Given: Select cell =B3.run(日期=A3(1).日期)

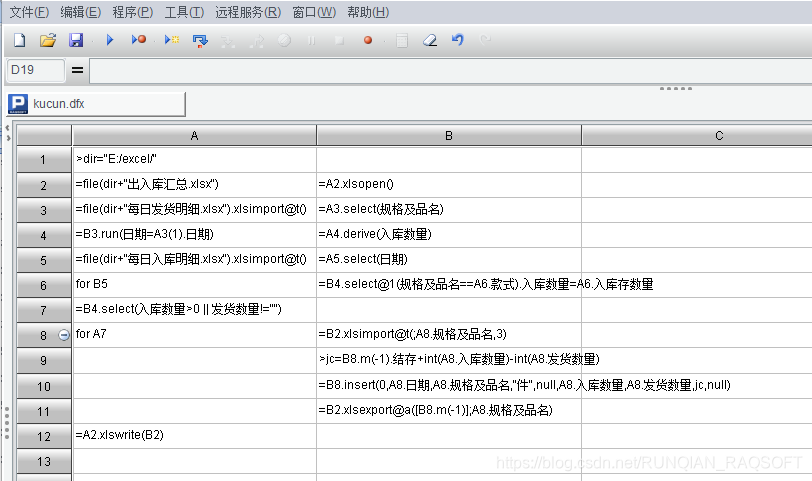Looking at the screenshot, I should (x=194, y=235).
